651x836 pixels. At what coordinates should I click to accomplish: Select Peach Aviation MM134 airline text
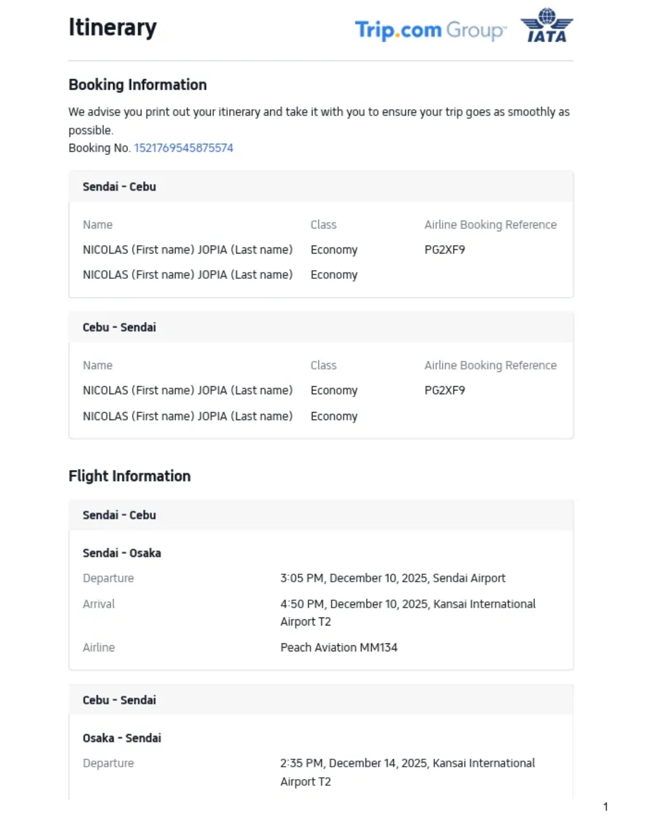338,648
